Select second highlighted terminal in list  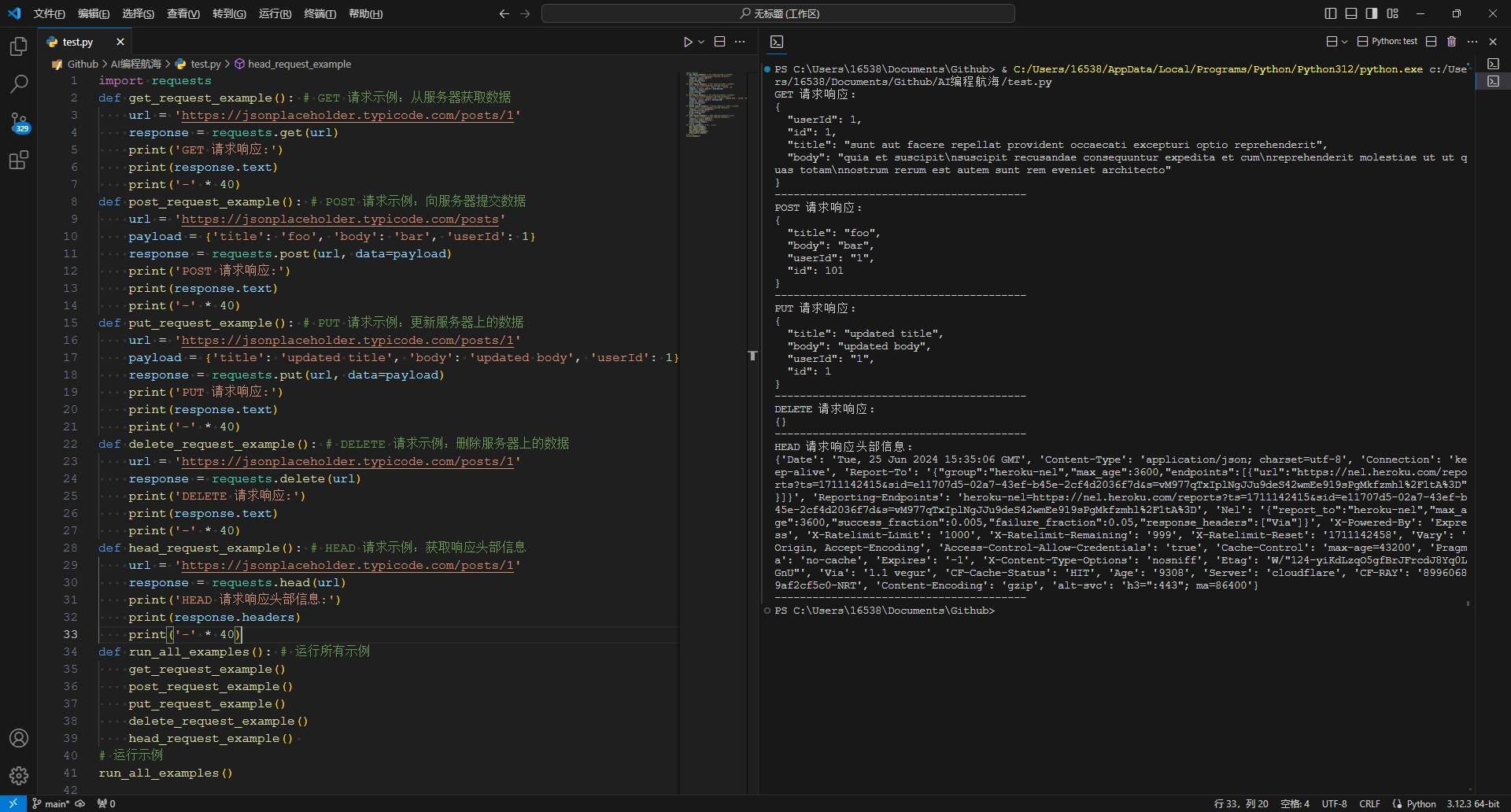[x=1493, y=81]
